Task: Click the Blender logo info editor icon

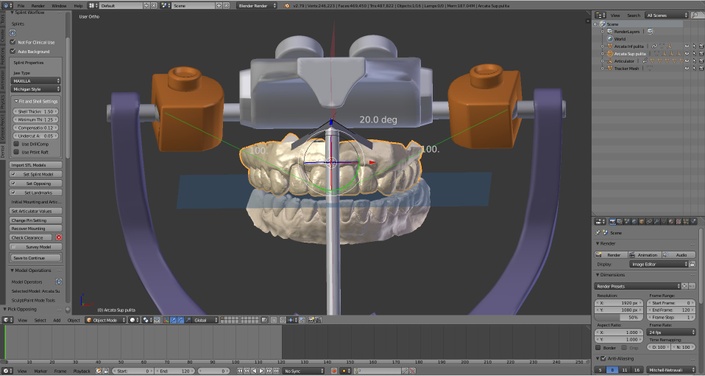Action: point(7,5)
